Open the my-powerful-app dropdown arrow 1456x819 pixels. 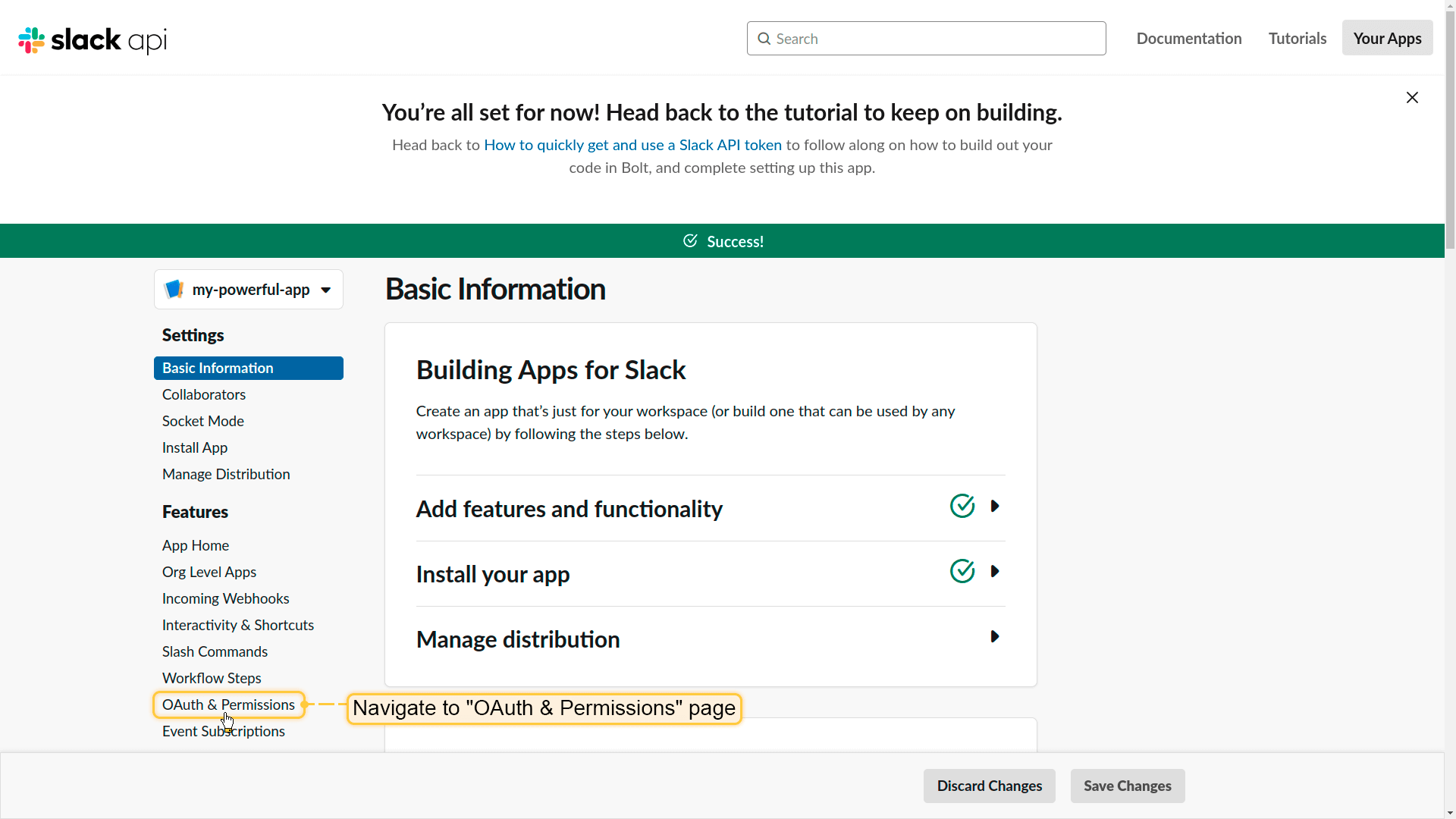pyautogui.click(x=325, y=290)
